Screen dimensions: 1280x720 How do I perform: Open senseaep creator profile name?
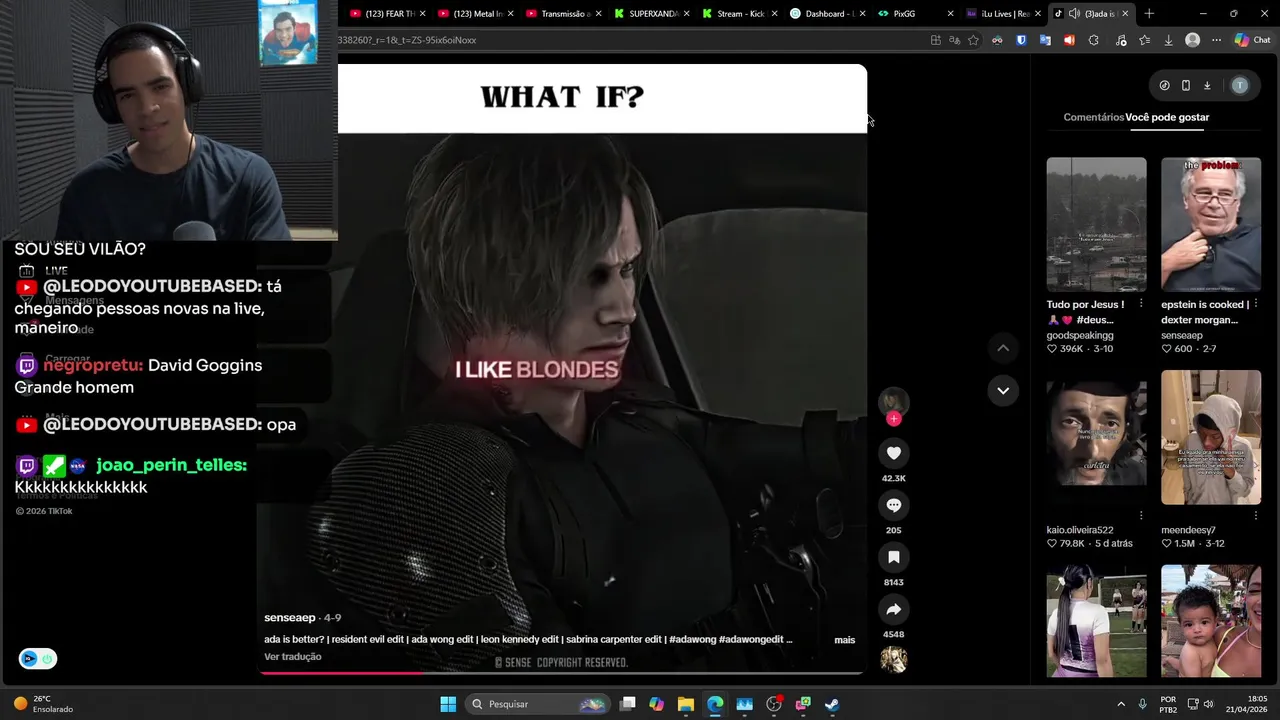coord(289,618)
